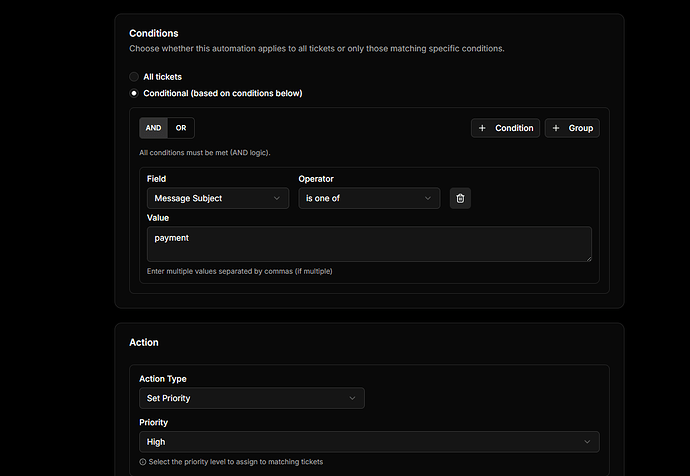This screenshot has width=690, height=476.
Task: Click the chevron arrow in the Message Subject box
Action: point(277,198)
